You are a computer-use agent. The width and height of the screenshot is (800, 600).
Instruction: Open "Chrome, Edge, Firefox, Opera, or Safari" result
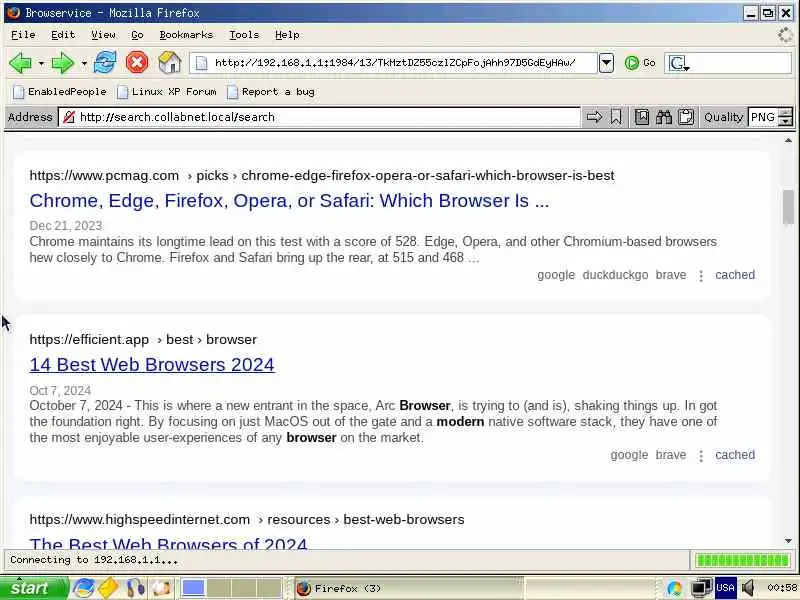[289, 201]
